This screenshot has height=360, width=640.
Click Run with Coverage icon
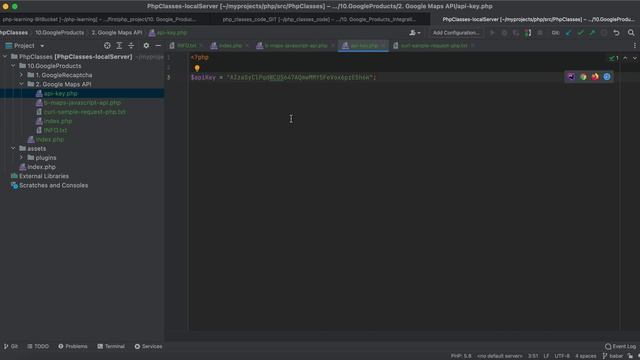[x=516, y=33]
